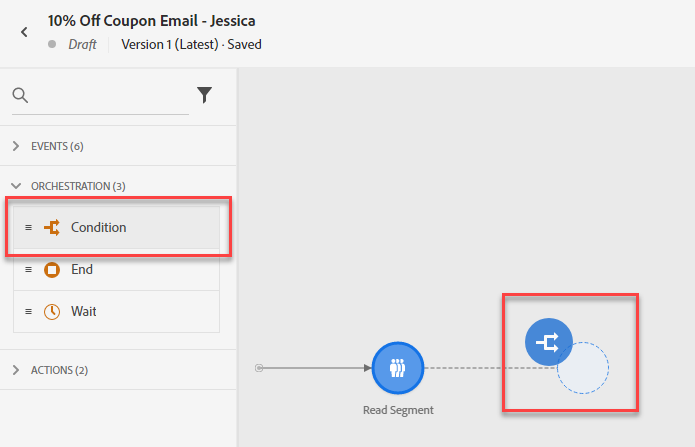Click the End label in palette
Viewport: 695px width, 447px height.
(82, 270)
